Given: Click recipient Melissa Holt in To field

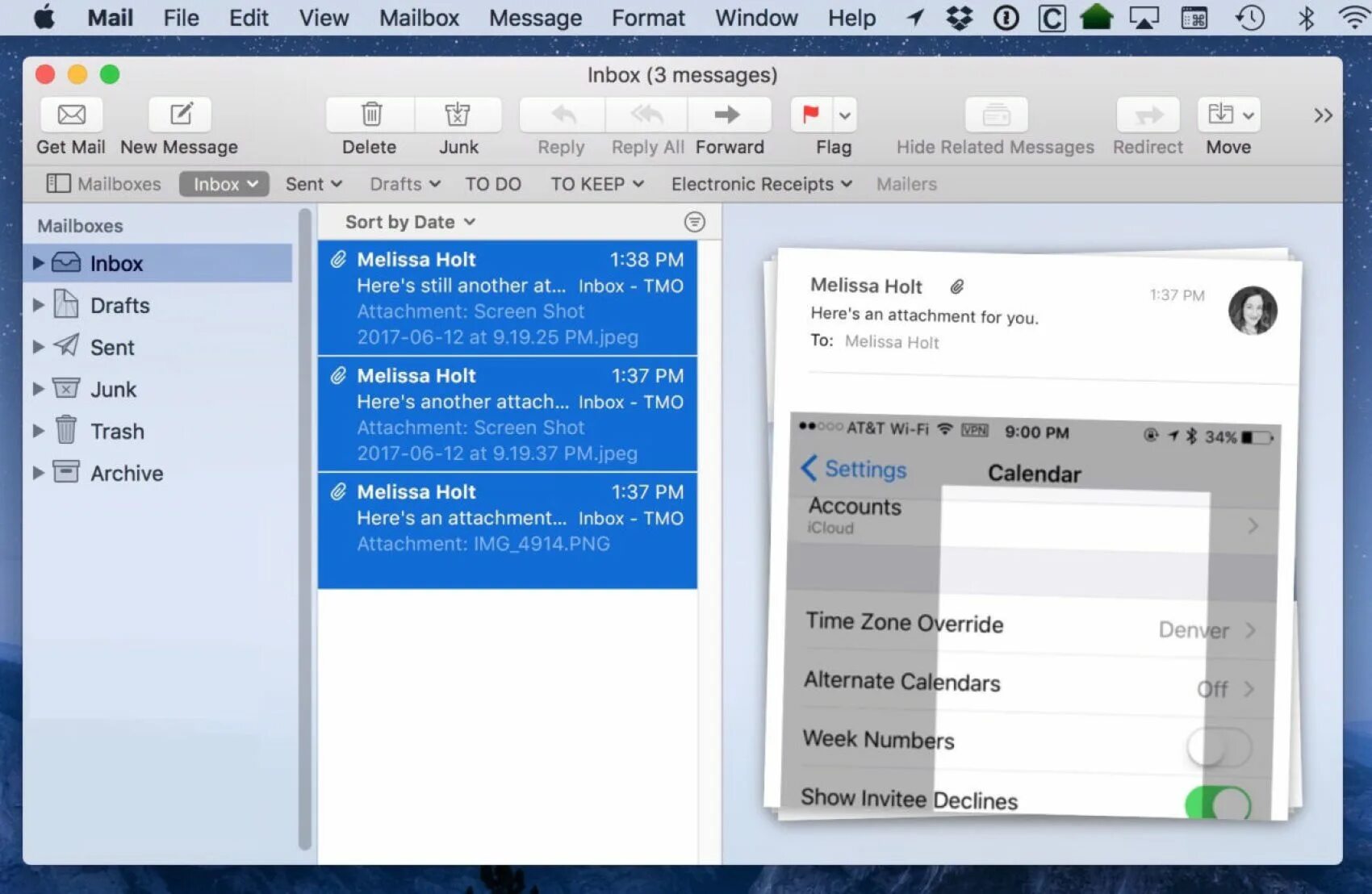Looking at the screenshot, I should (892, 342).
